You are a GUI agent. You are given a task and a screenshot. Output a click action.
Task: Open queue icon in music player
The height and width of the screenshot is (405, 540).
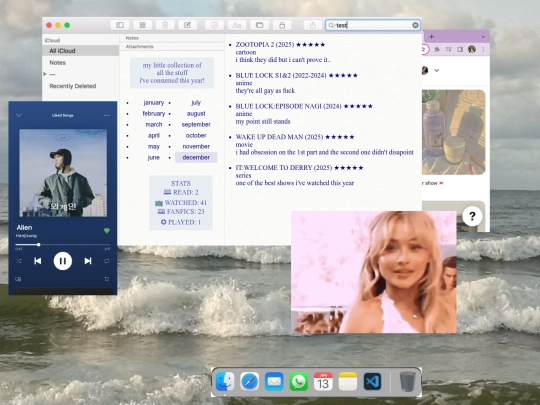[x=107, y=279]
